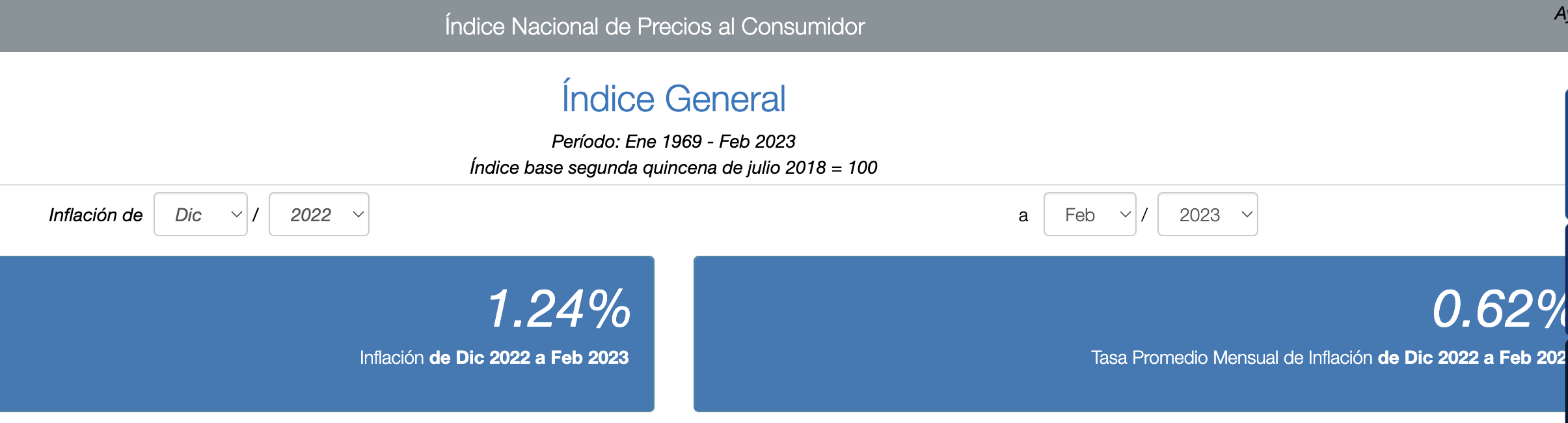The width and height of the screenshot is (1568, 423).
Task: Click the Inflación de Dic 2022 a Feb 2023 caption
Action: coord(494,357)
